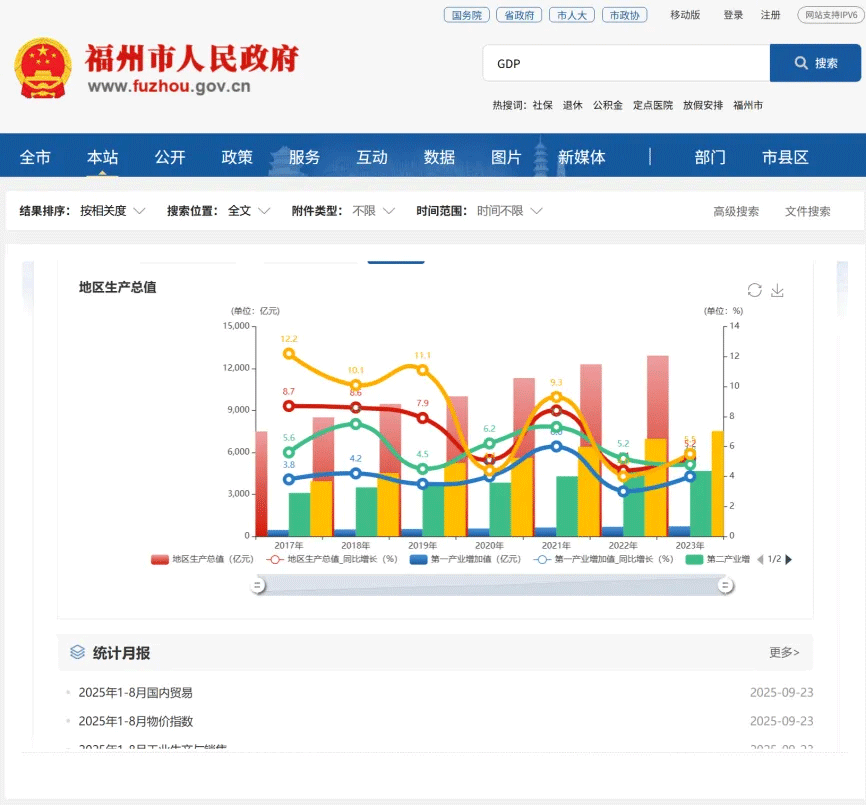Screen dimensions: 866x805
Task: Click the magnifier icon on 搜索 button
Action: coord(799,62)
